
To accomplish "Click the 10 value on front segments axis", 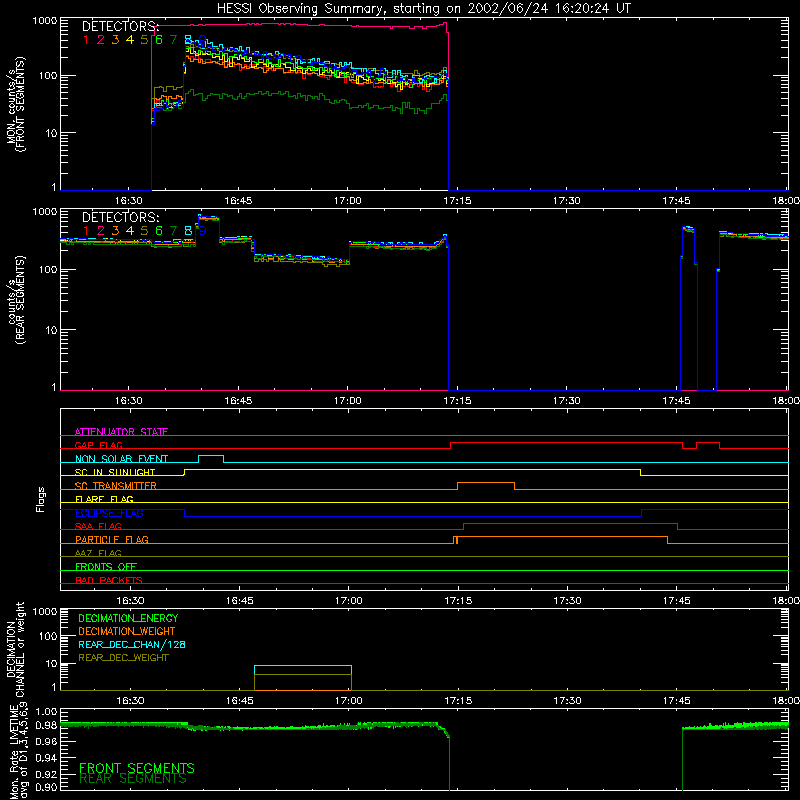I will pyautogui.click(x=53, y=133).
